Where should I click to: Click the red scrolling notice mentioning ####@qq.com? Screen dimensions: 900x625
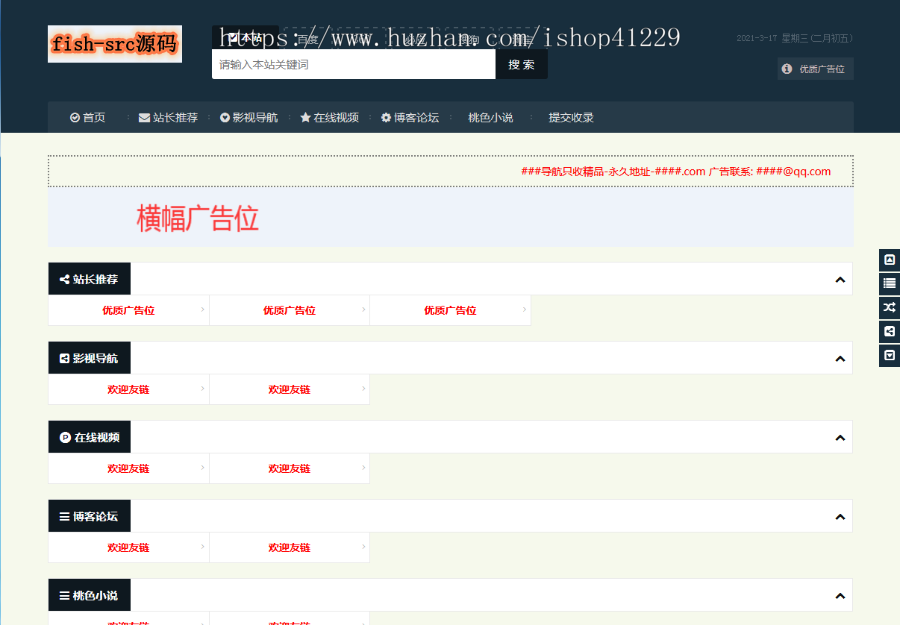tap(676, 172)
